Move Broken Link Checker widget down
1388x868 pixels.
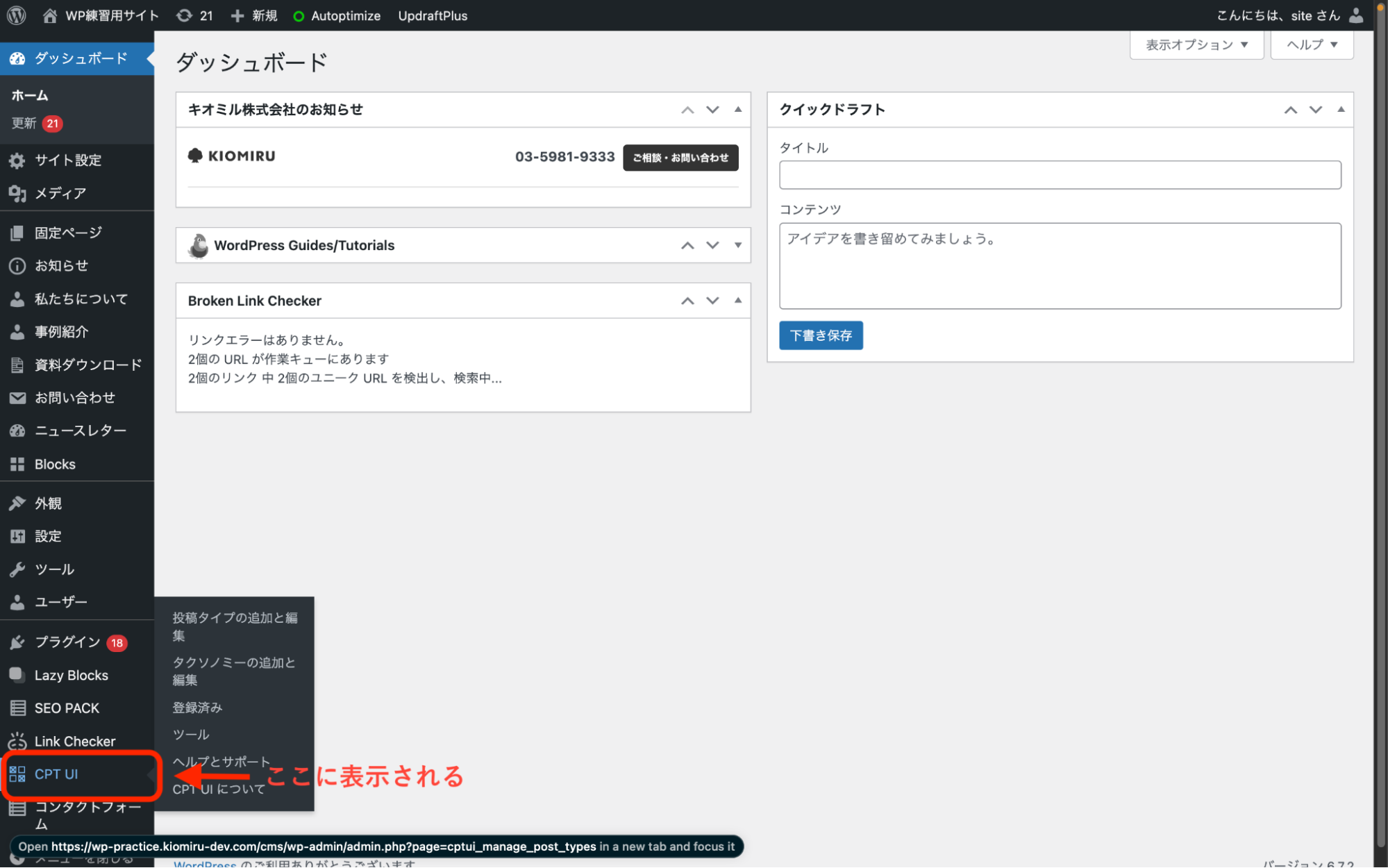click(x=712, y=301)
